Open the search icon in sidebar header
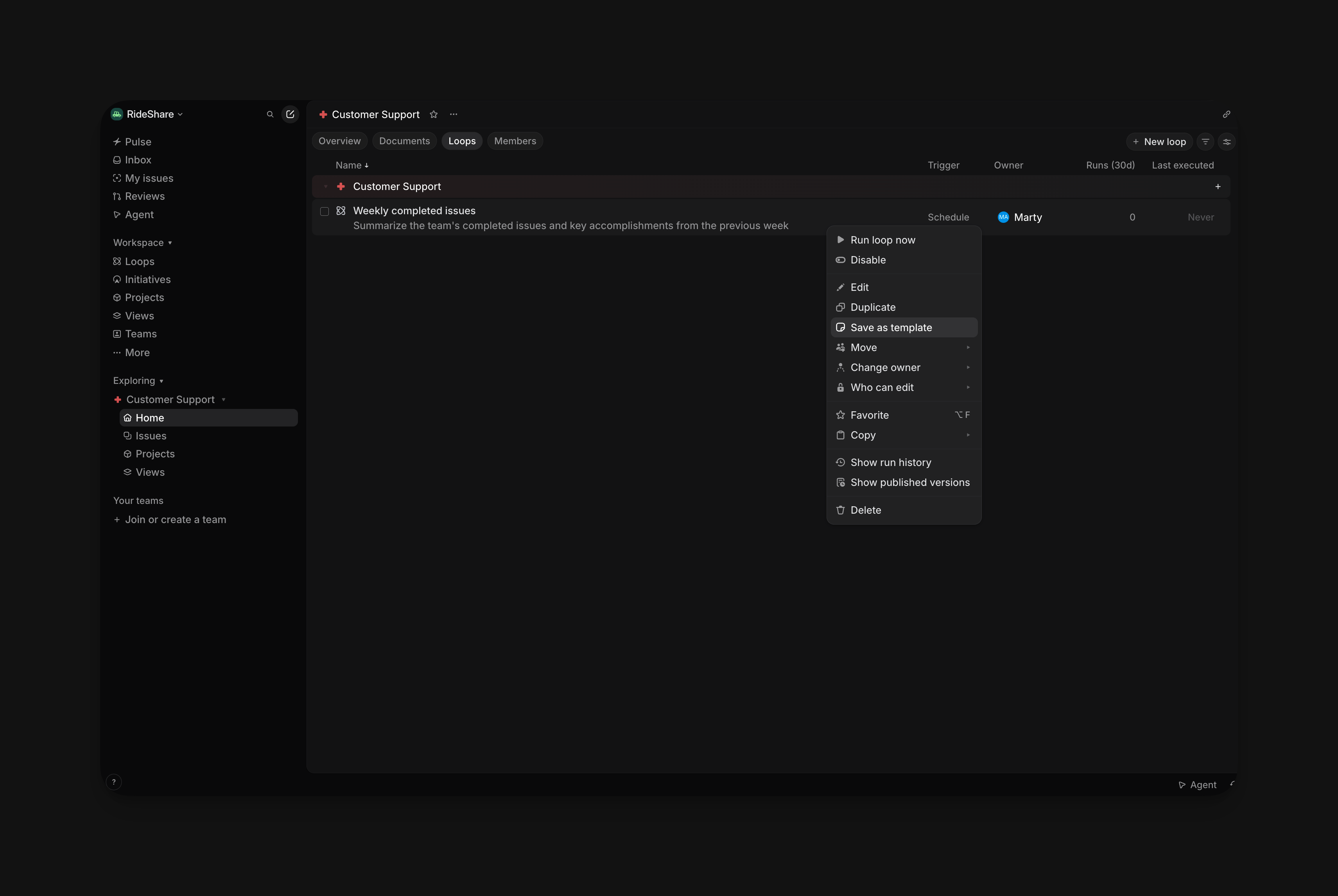Viewport: 1338px width, 896px height. (x=270, y=114)
